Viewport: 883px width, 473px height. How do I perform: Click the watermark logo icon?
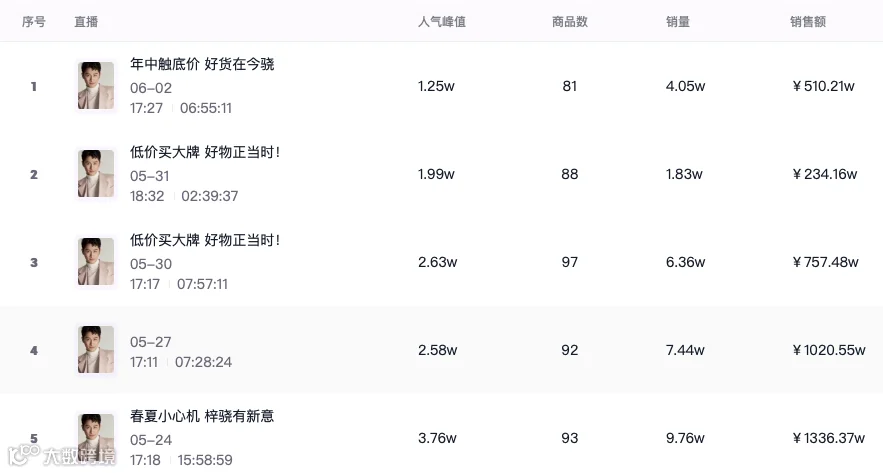[x=24, y=455]
